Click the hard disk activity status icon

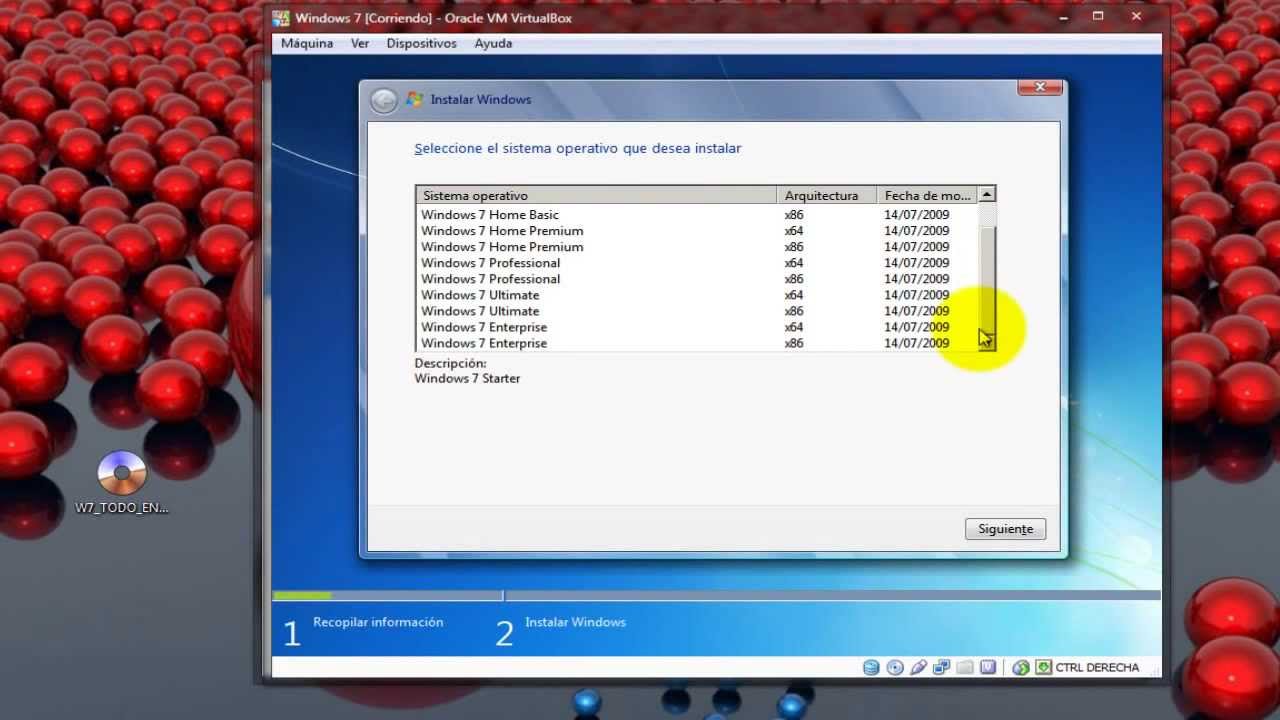point(871,667)
